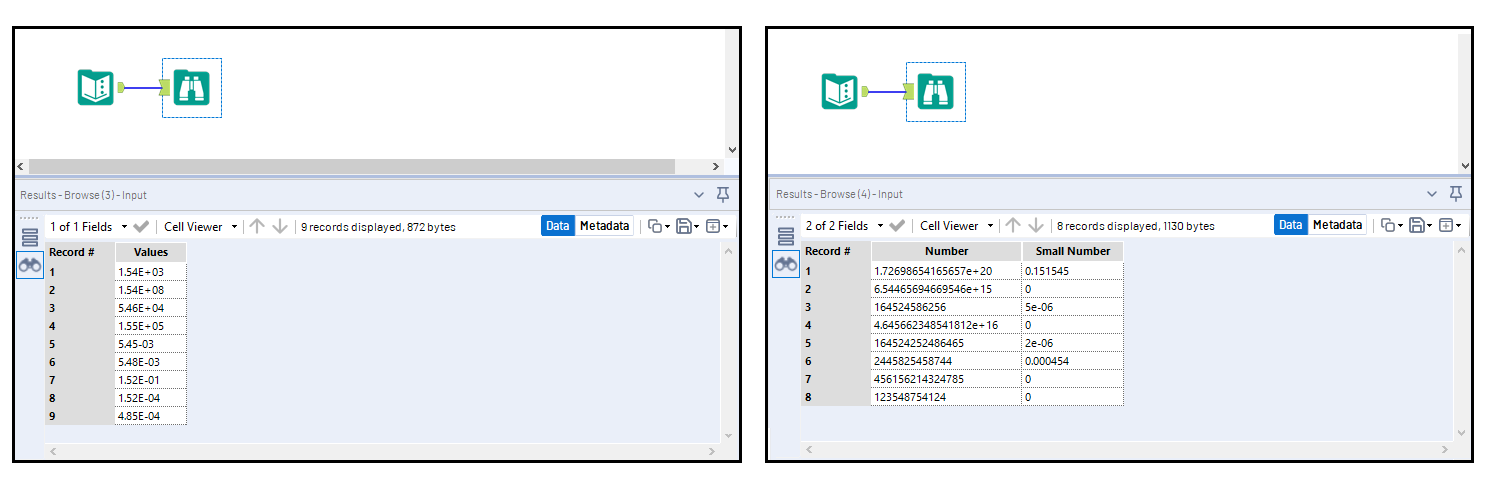Open the save results dropdown in Browse (3)
This screenshot has width=1492, height=484.
[x=688, y=226]
